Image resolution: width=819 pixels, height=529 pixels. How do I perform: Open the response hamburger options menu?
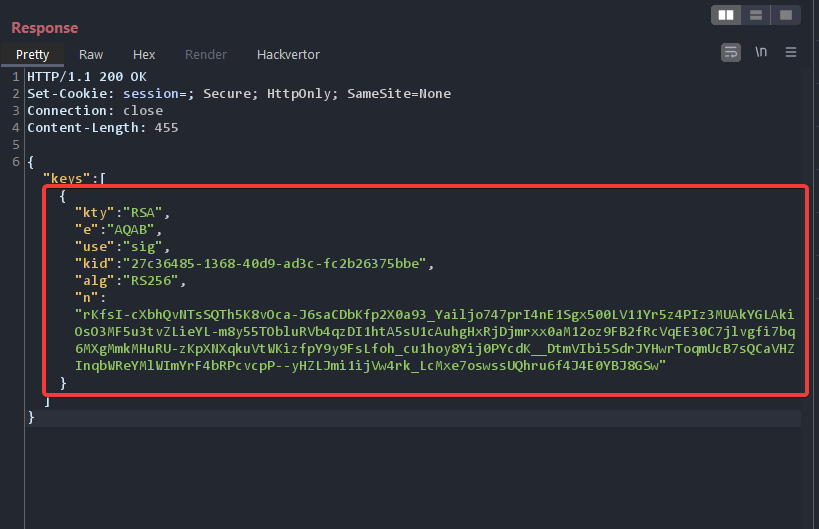pyautogui.click(x=791, y=52)
